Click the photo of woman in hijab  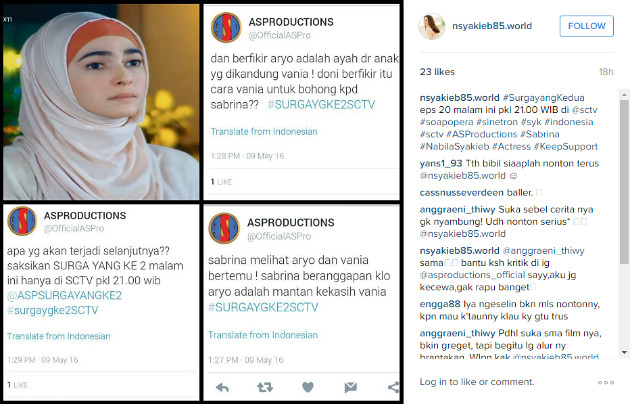click(101, 102)
